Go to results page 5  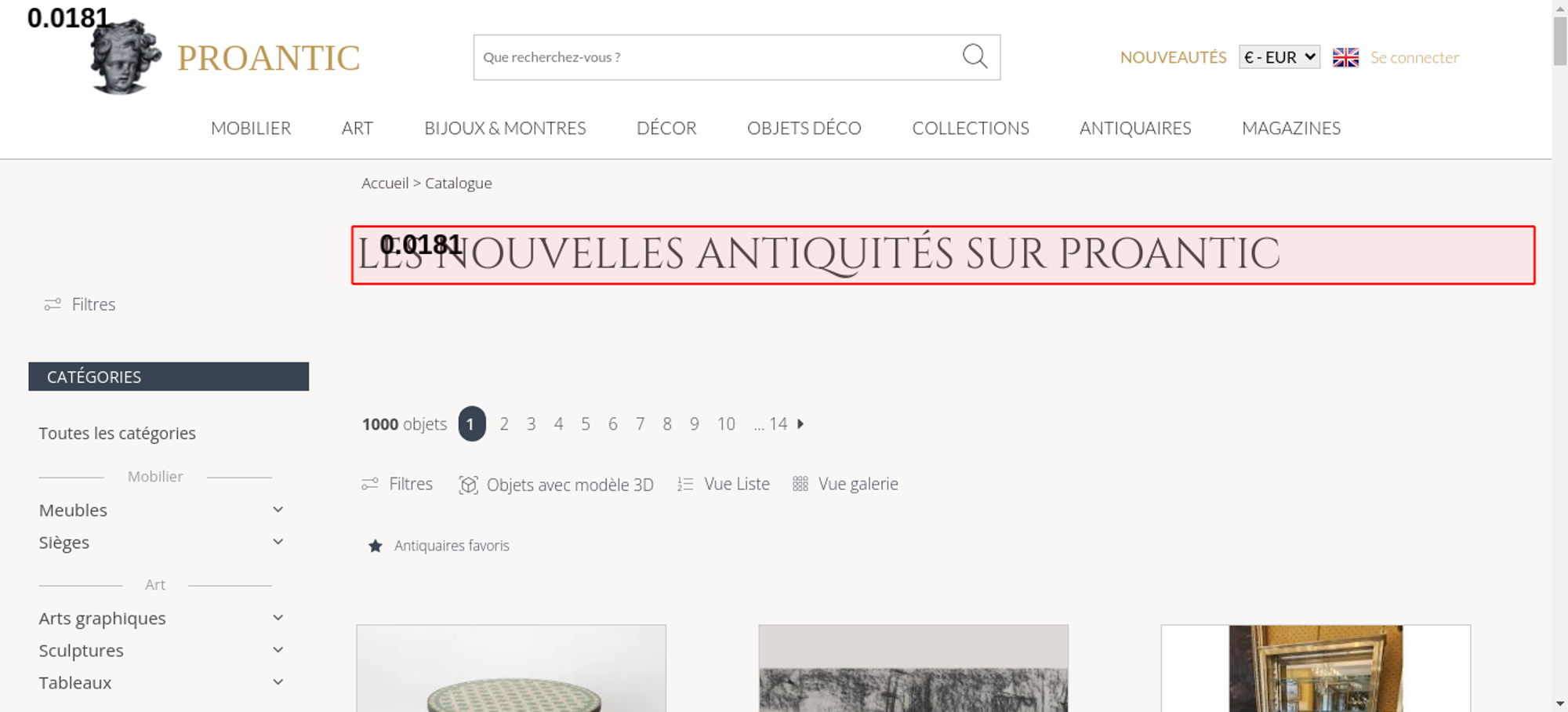586,424
